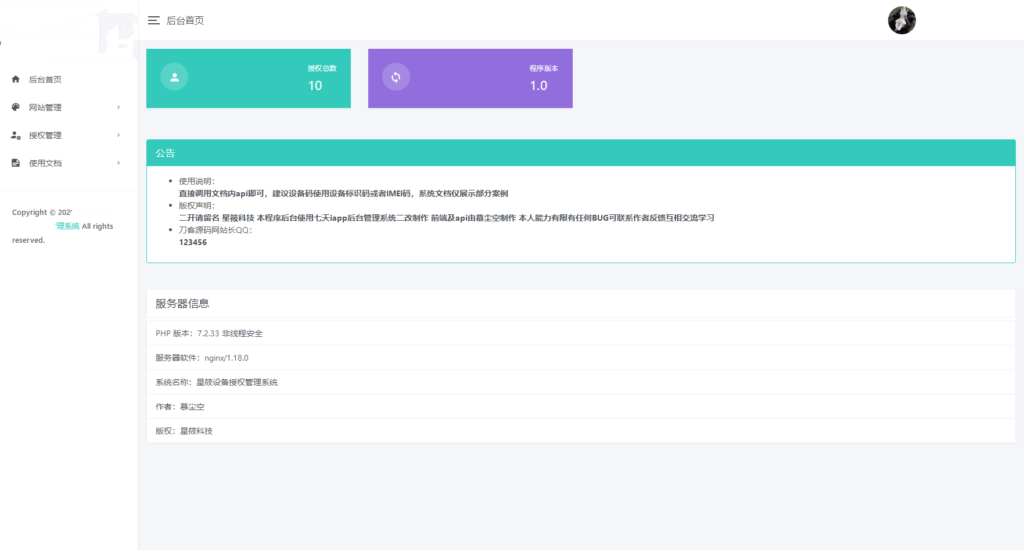Click the palette icon for 网站管理

point(16,107)
